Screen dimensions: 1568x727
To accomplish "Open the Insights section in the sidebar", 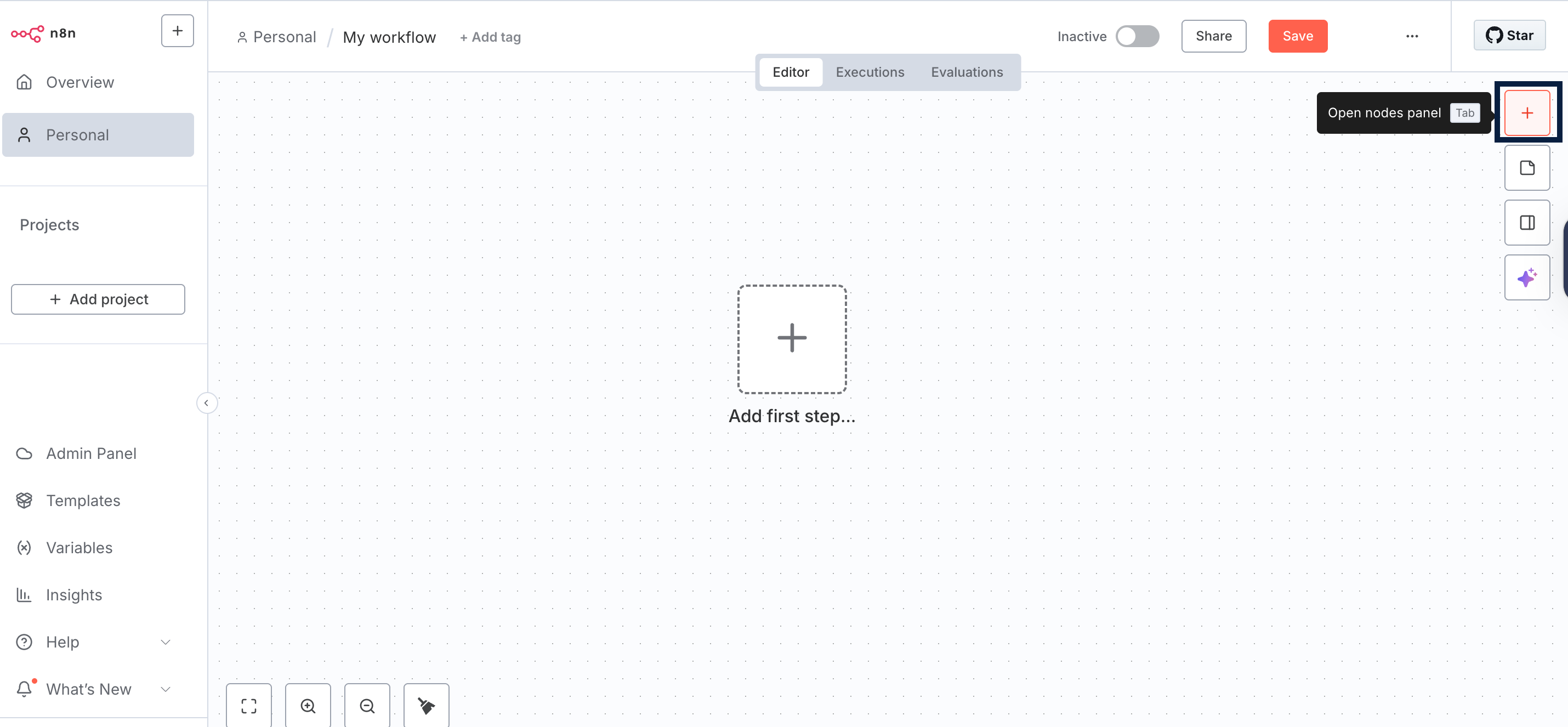I will (x=73, y=595).
